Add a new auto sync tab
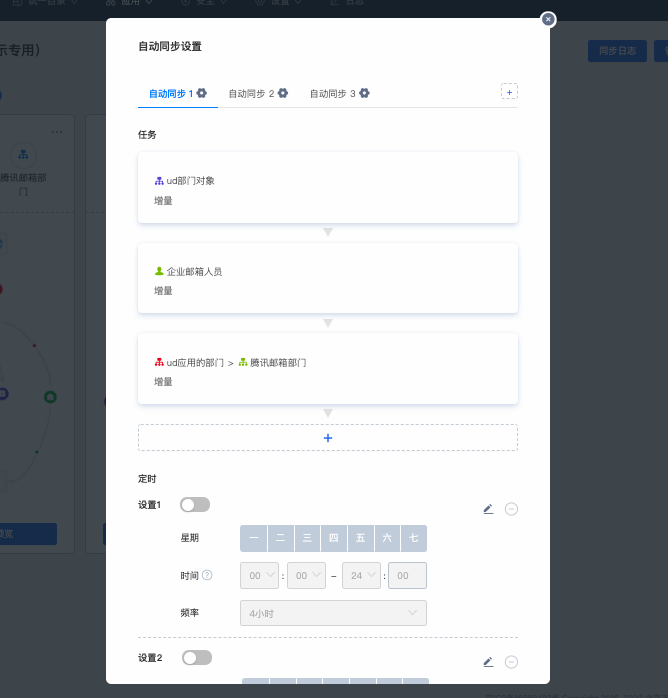Image resolution: width=668 pixels, height=698 pixels. [x=509, y=92]
